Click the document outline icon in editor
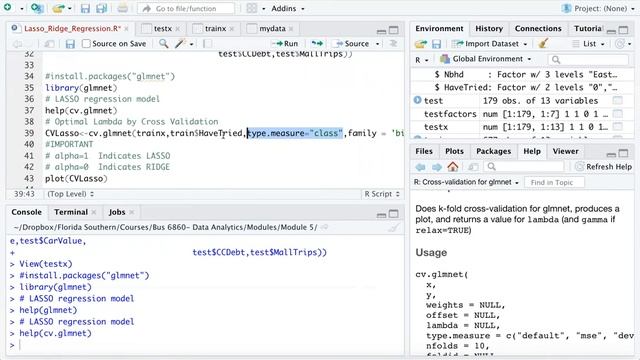640x360 pixels. [x=393, y=43]
